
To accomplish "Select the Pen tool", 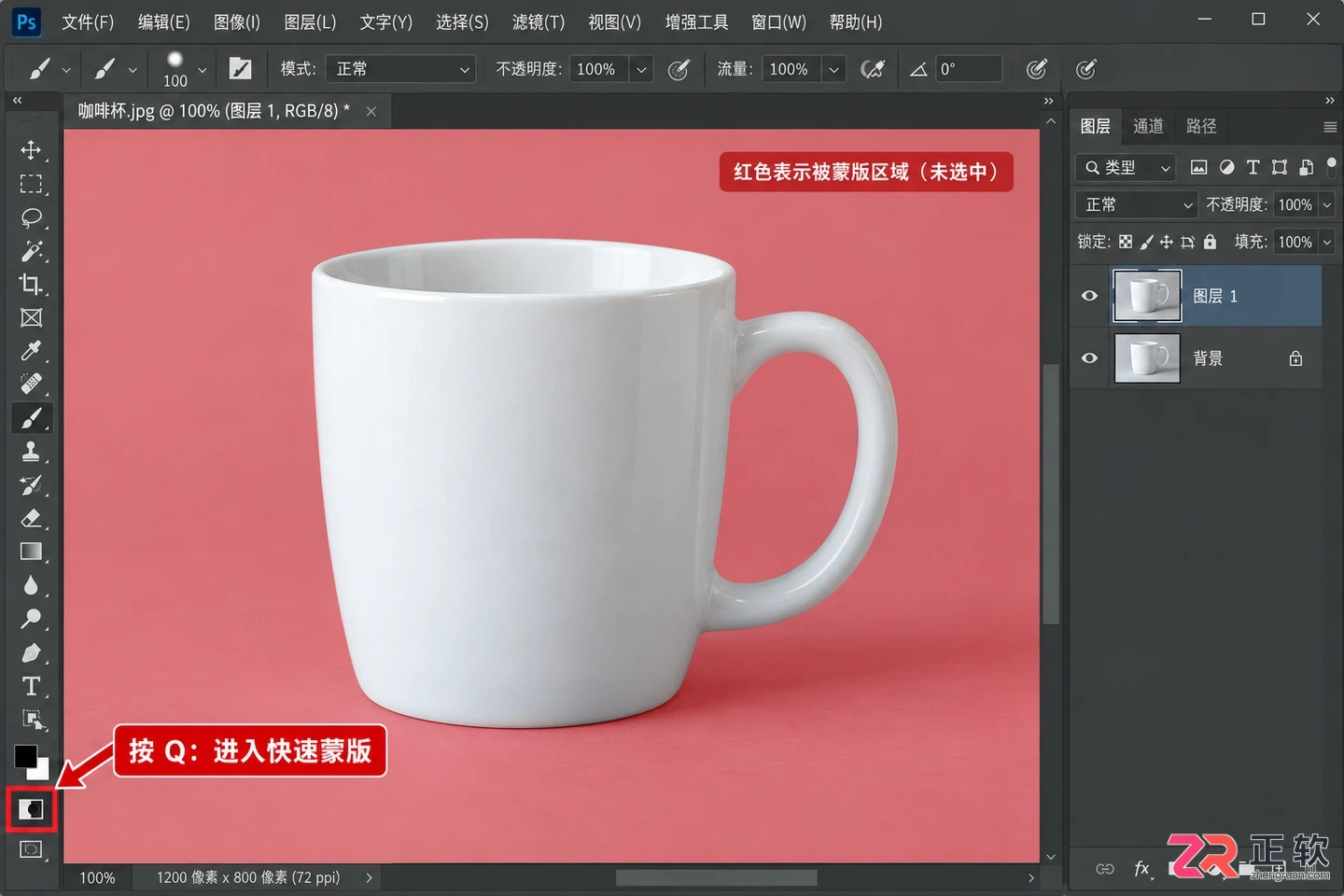I will 31,653.
